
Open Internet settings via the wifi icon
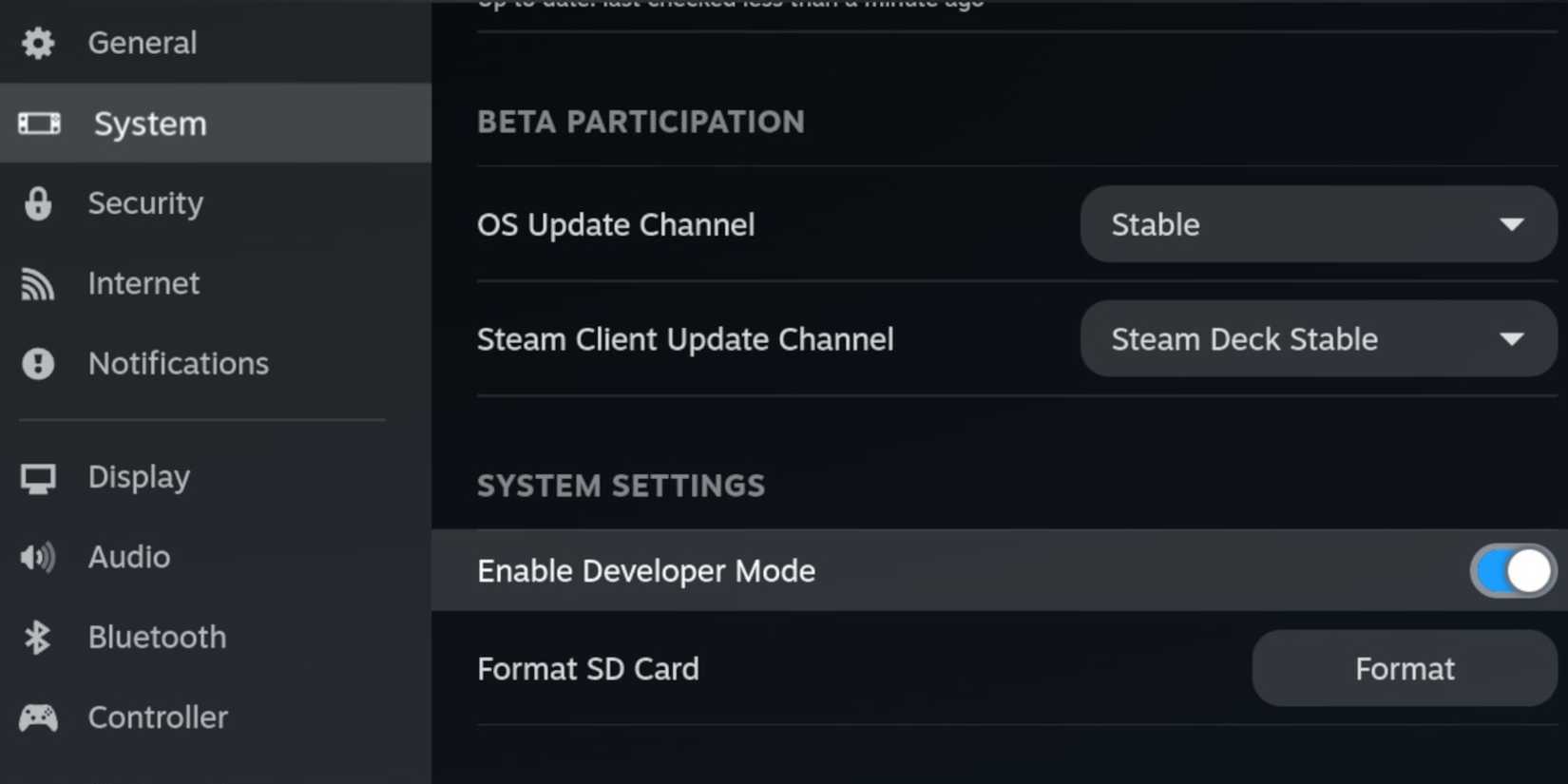pyautogui.click(x=37, y=283)
